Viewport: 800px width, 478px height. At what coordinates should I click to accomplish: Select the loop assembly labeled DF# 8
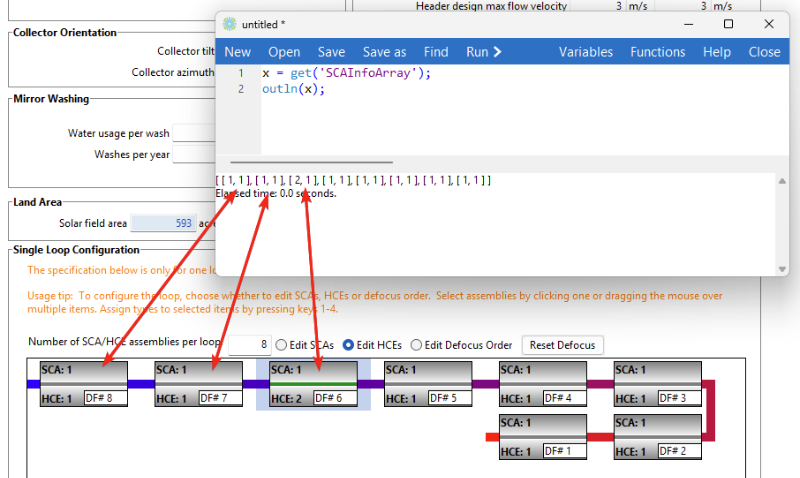(84, 384)
